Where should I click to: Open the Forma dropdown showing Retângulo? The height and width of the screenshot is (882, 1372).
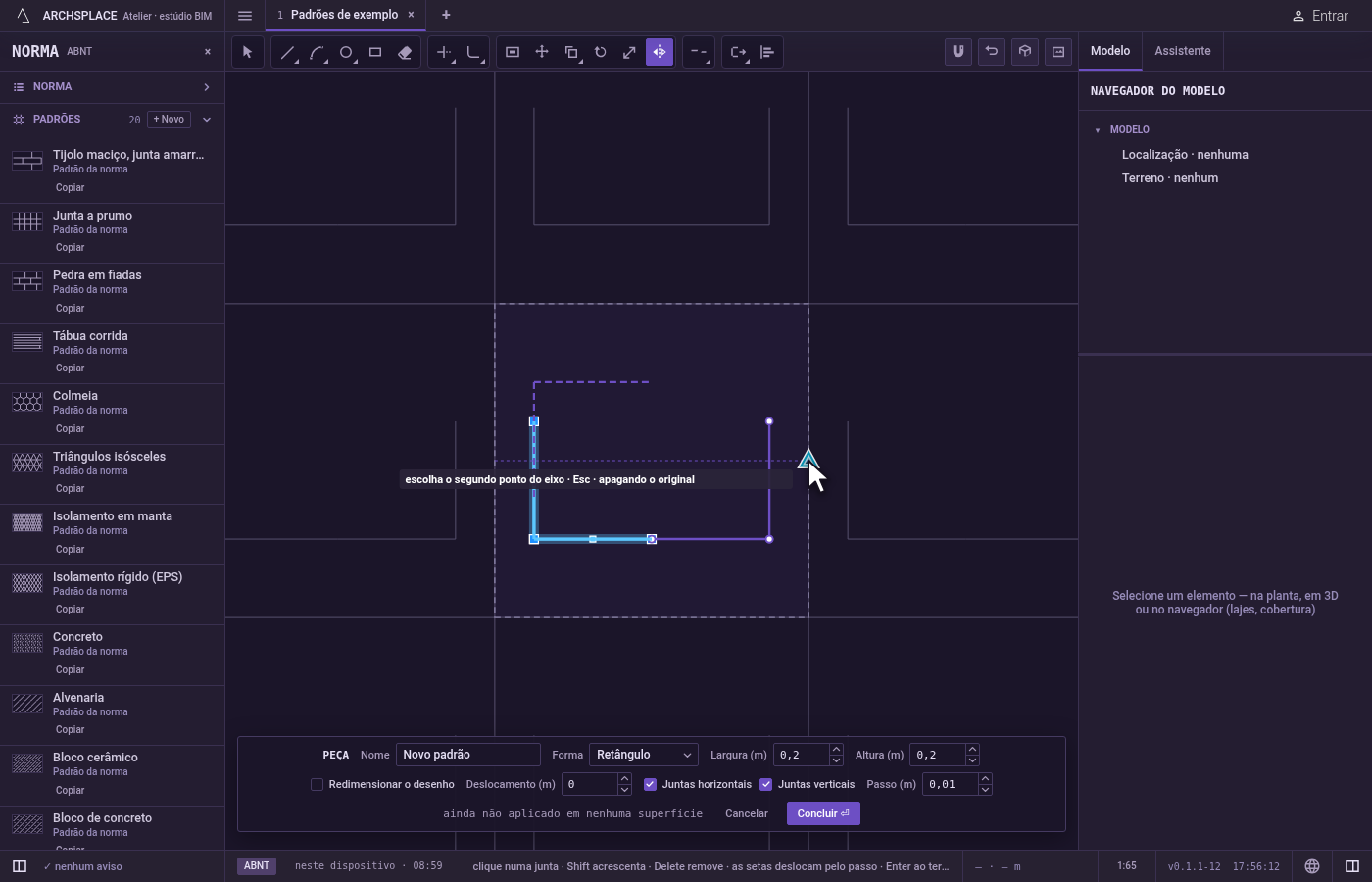pyautogui.click(x=644, y=755)
